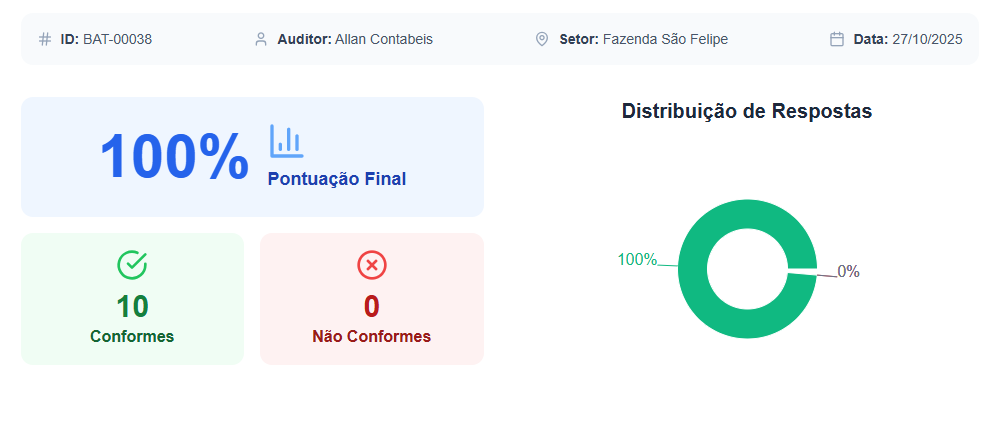This screenshot has height=423, width=988.
Task: Click the bar chart icon above Pontuação Final
Action: 286,141
